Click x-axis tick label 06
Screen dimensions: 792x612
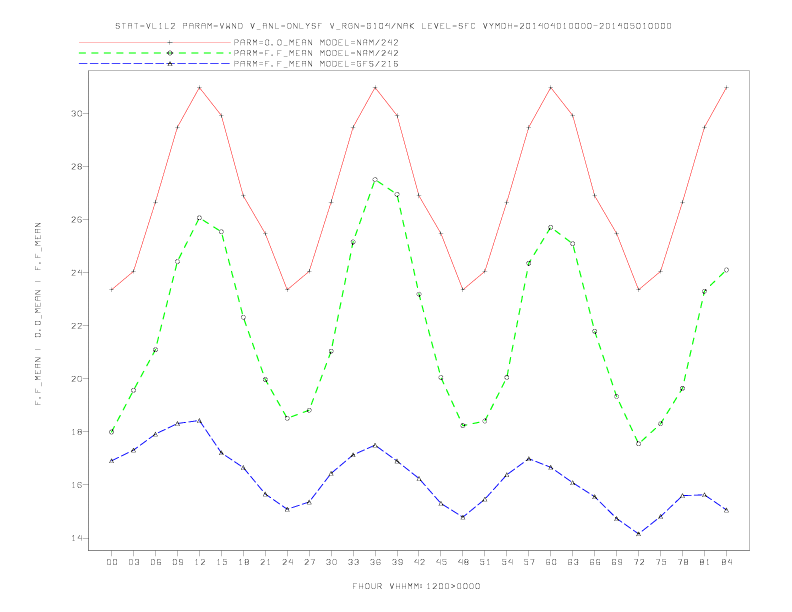click(156, 562)
